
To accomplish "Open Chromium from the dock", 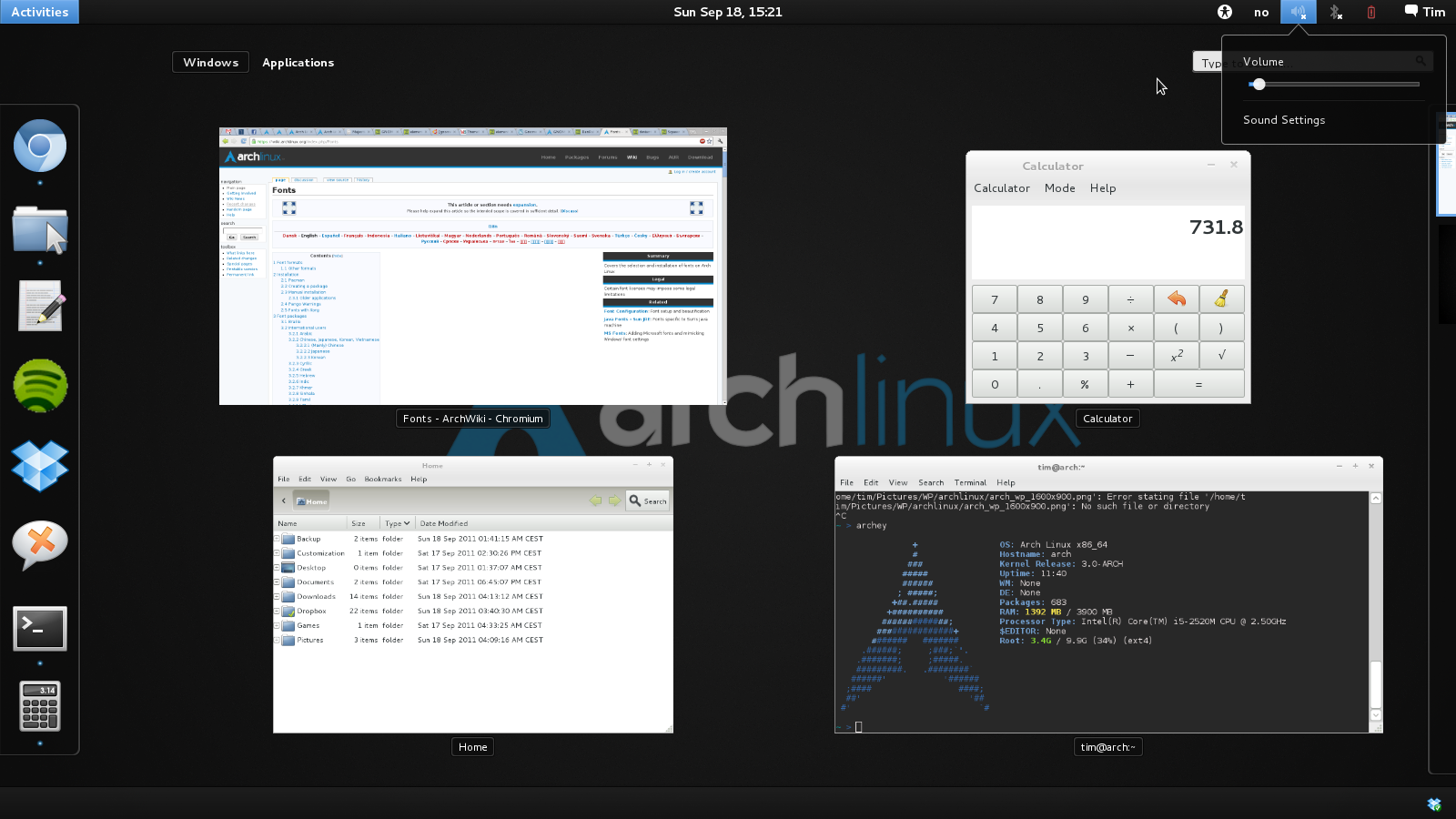I will point(39,146).
